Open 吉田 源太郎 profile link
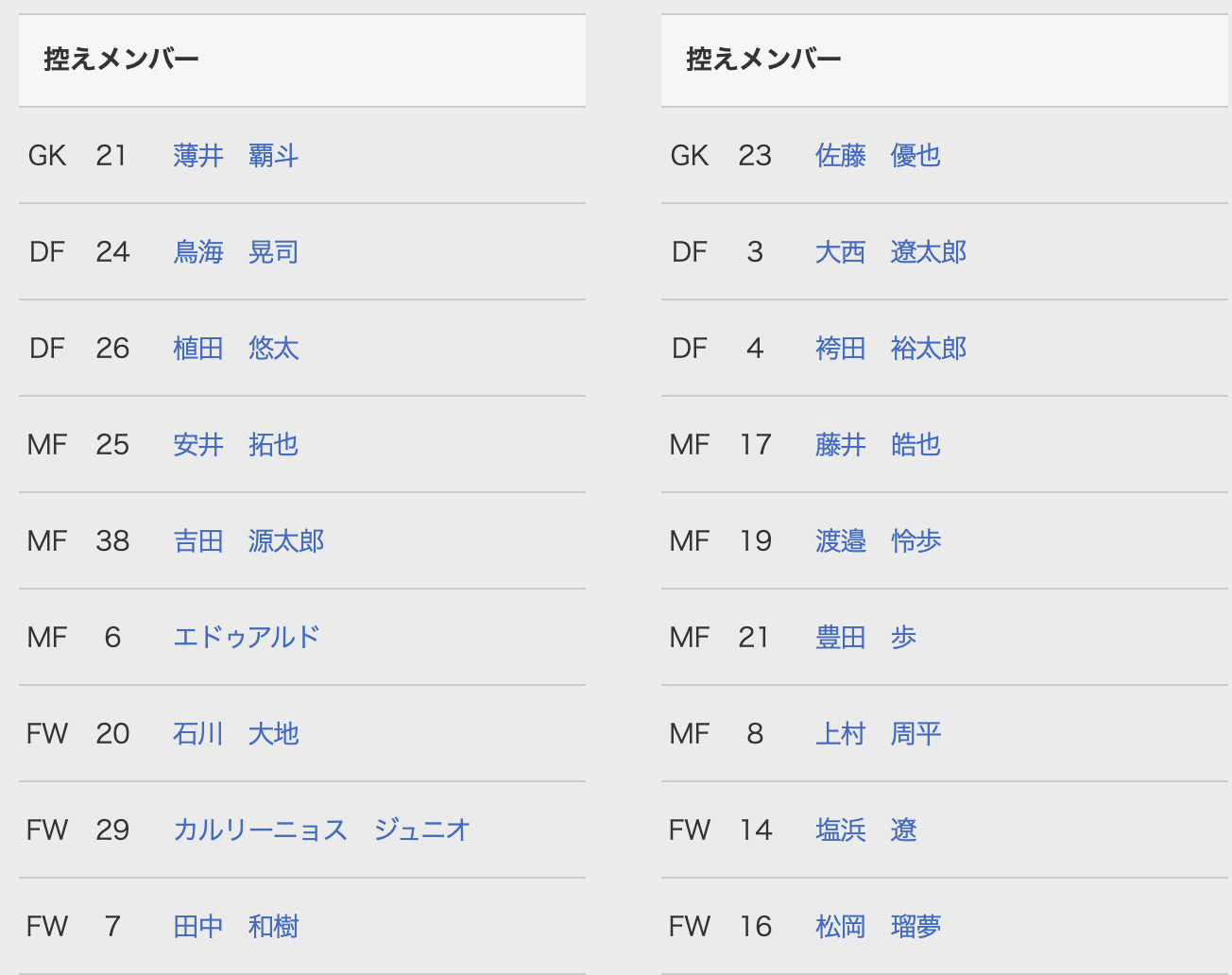Screen dimensions: 1232x975 248,541
